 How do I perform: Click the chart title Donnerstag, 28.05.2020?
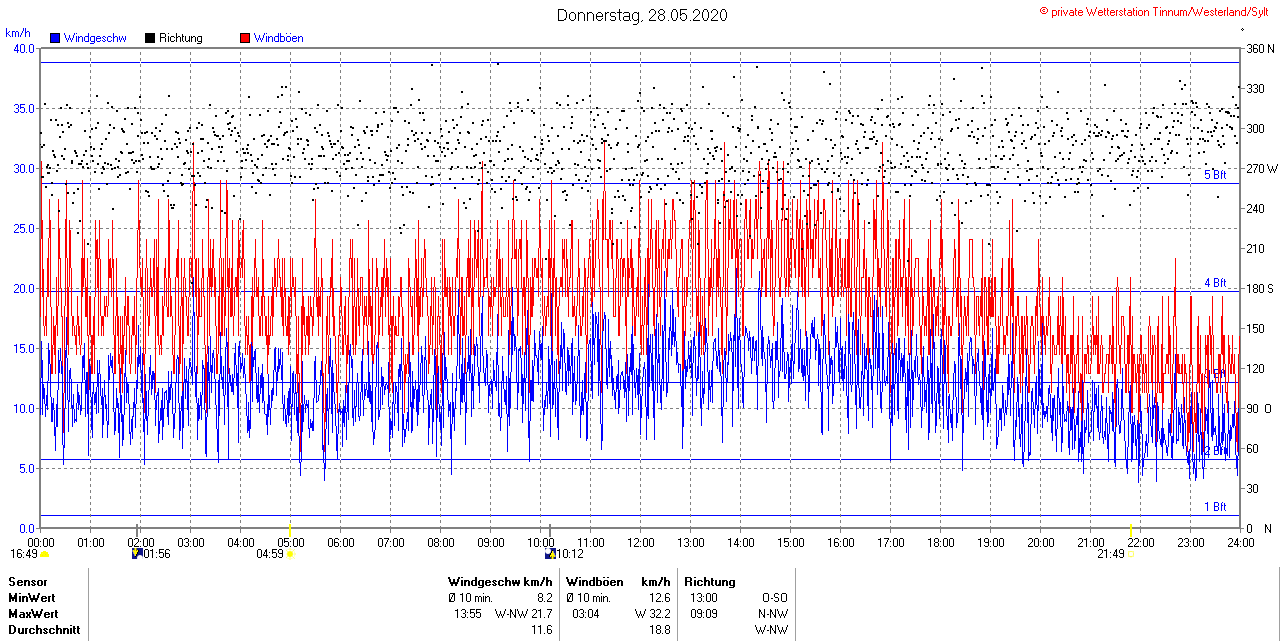pos(642,15)
